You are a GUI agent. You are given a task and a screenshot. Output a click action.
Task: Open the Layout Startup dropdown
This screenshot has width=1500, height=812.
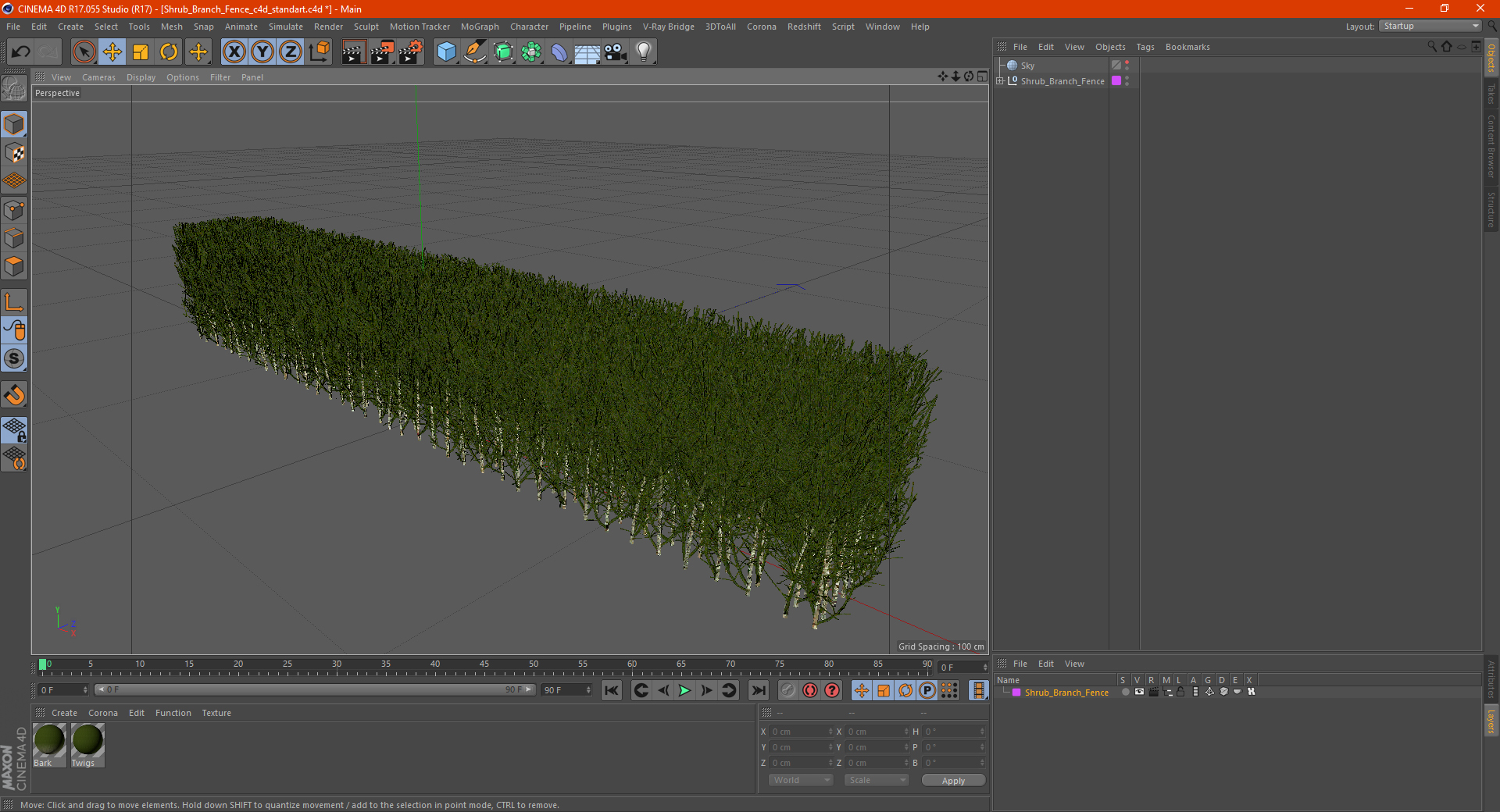[x=1430, y=26]
